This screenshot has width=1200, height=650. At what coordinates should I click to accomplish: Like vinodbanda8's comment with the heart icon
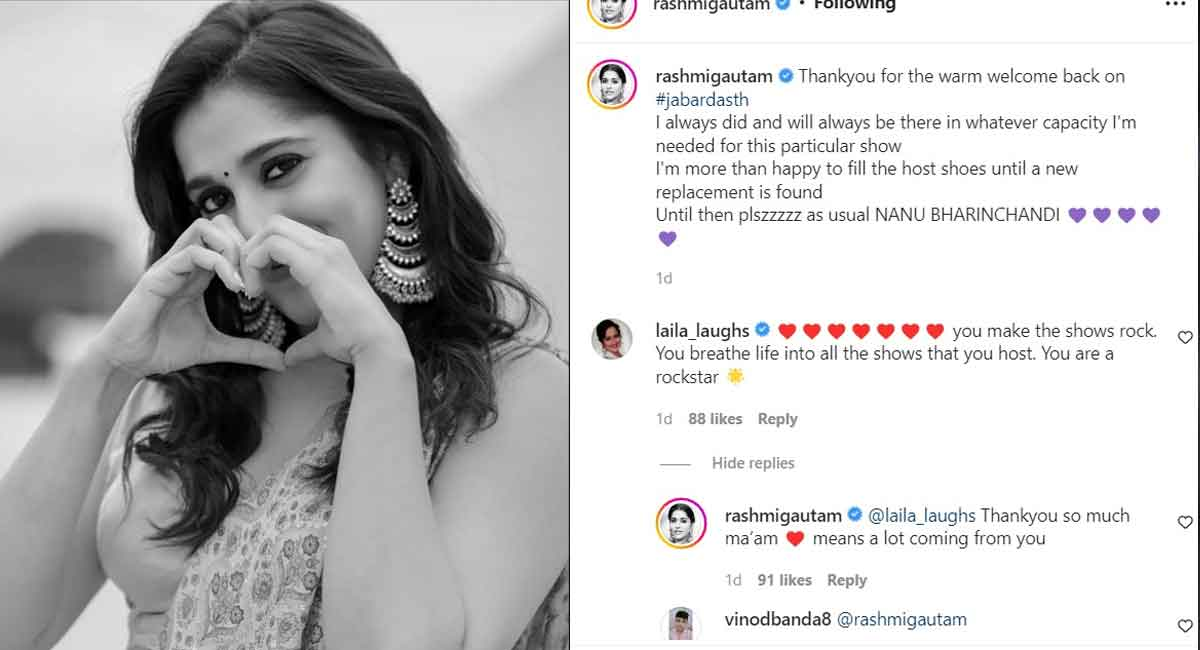1185,626
